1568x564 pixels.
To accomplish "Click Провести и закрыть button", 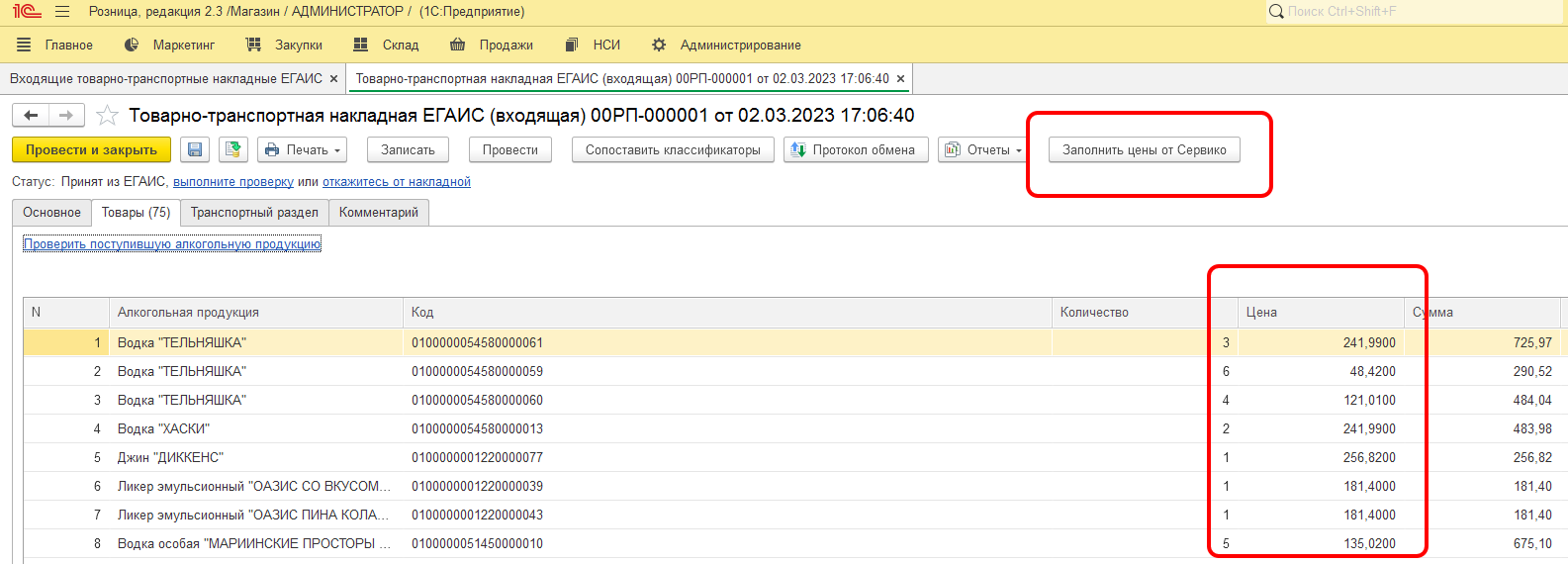I will 91,149.
